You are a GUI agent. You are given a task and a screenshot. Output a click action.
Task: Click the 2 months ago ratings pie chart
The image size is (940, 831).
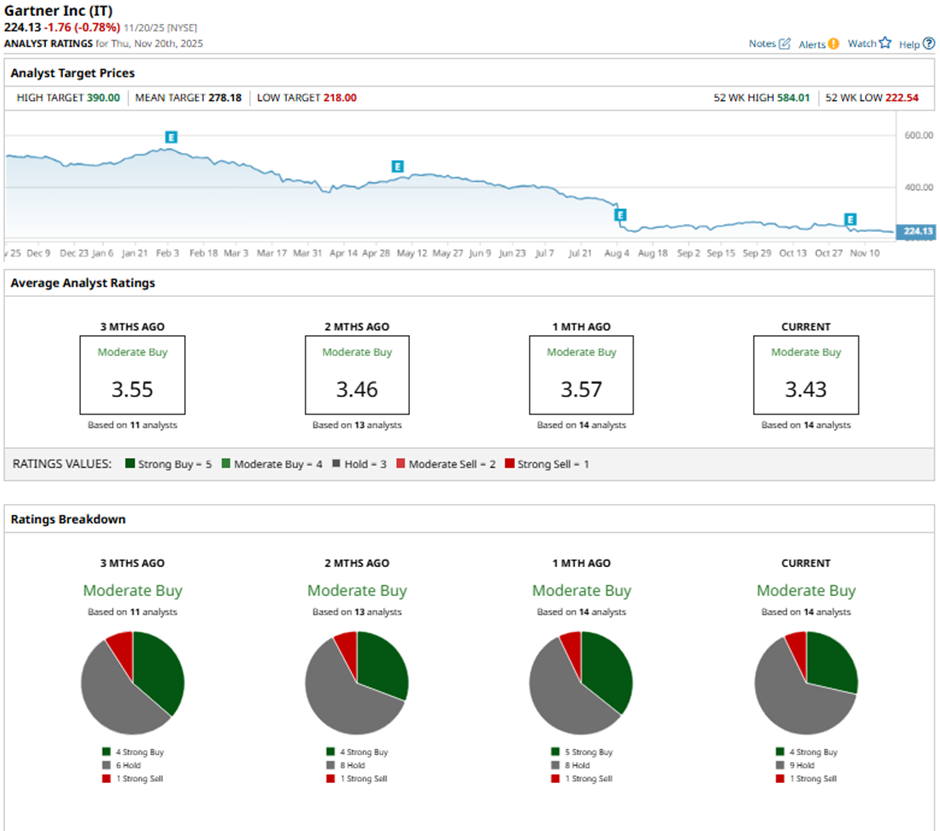(x=357, y=683)
